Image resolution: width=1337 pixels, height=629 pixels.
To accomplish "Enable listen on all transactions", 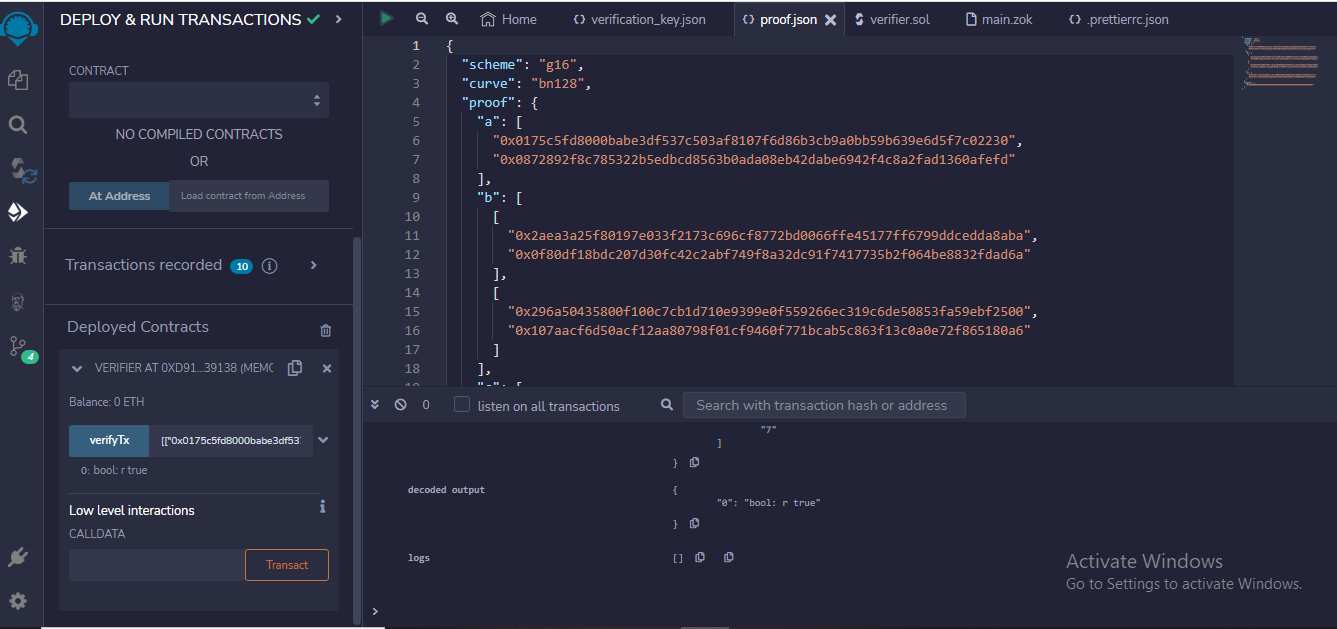I will coord(461,405).
